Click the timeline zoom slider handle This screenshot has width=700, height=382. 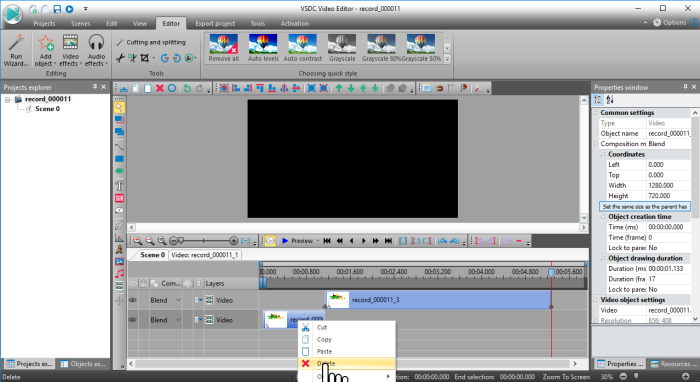181,241
